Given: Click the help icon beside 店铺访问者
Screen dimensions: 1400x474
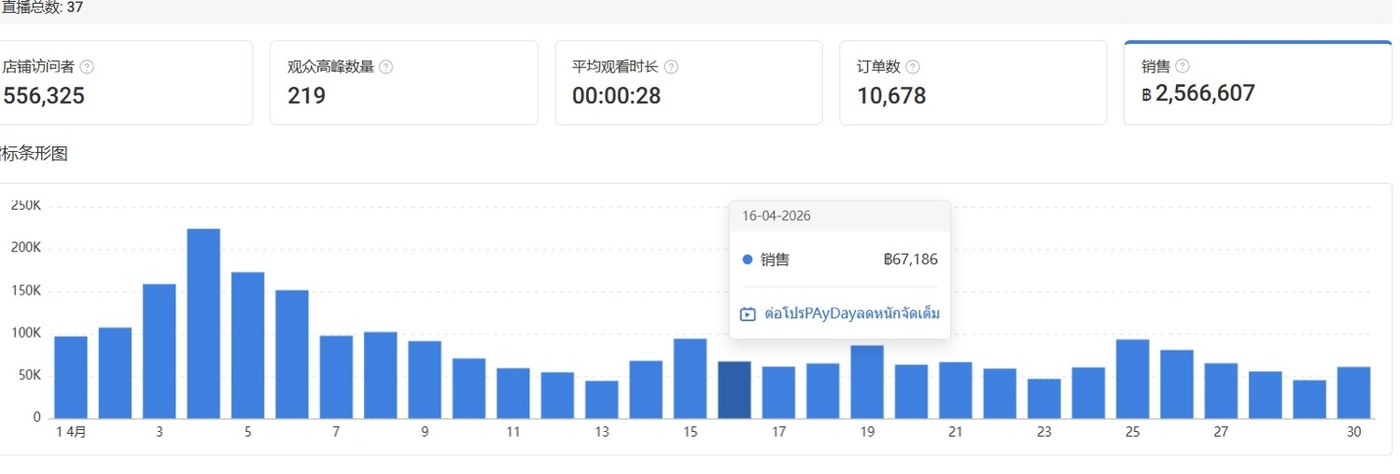Looking at the screenshot, I should point(87,67).
